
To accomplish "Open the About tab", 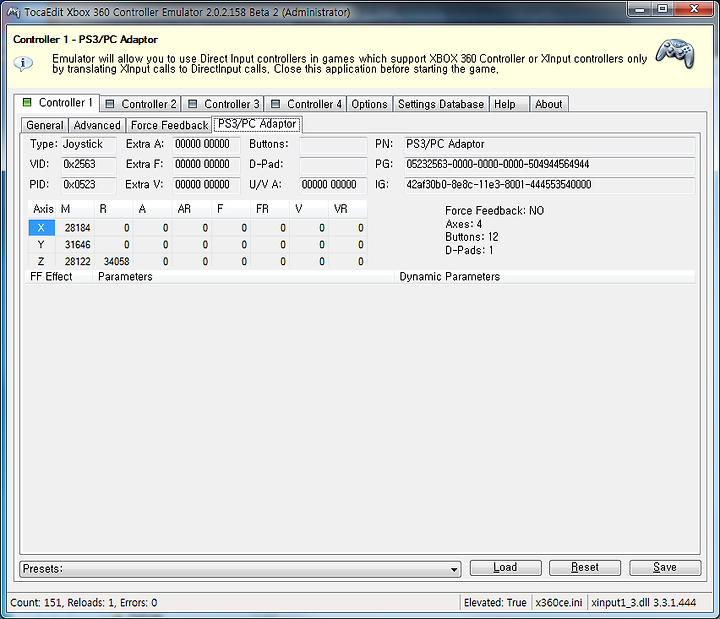I will [549, 104].
